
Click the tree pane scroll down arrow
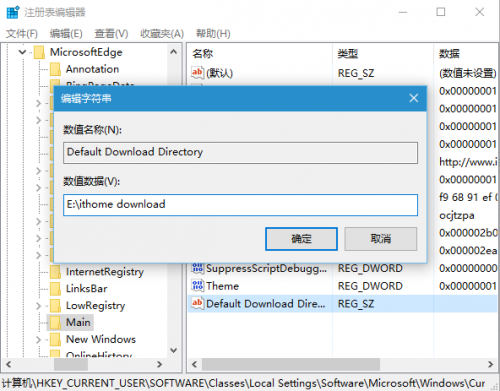coord(173,350)
